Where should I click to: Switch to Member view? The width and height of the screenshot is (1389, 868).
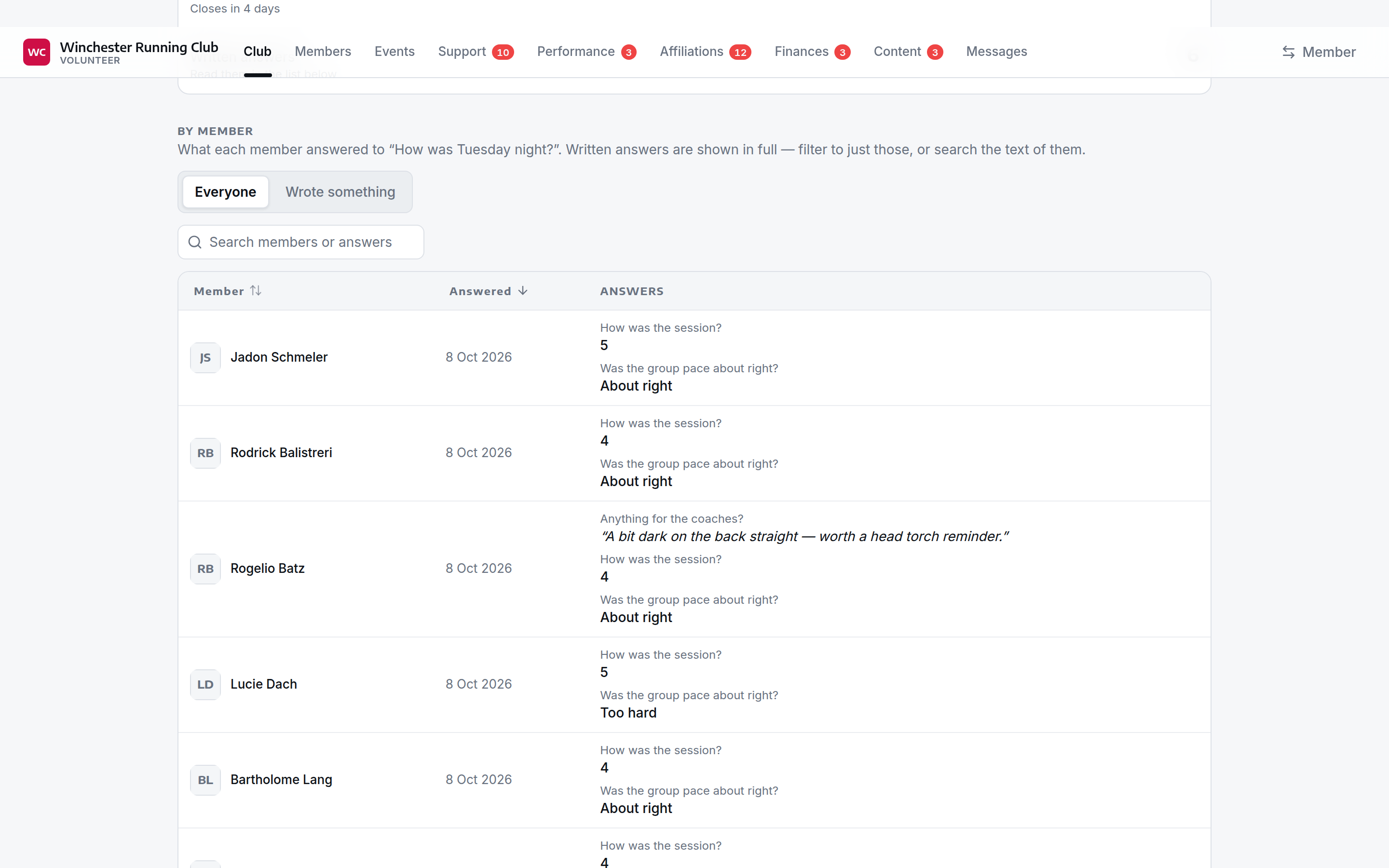pos(1319,52)
